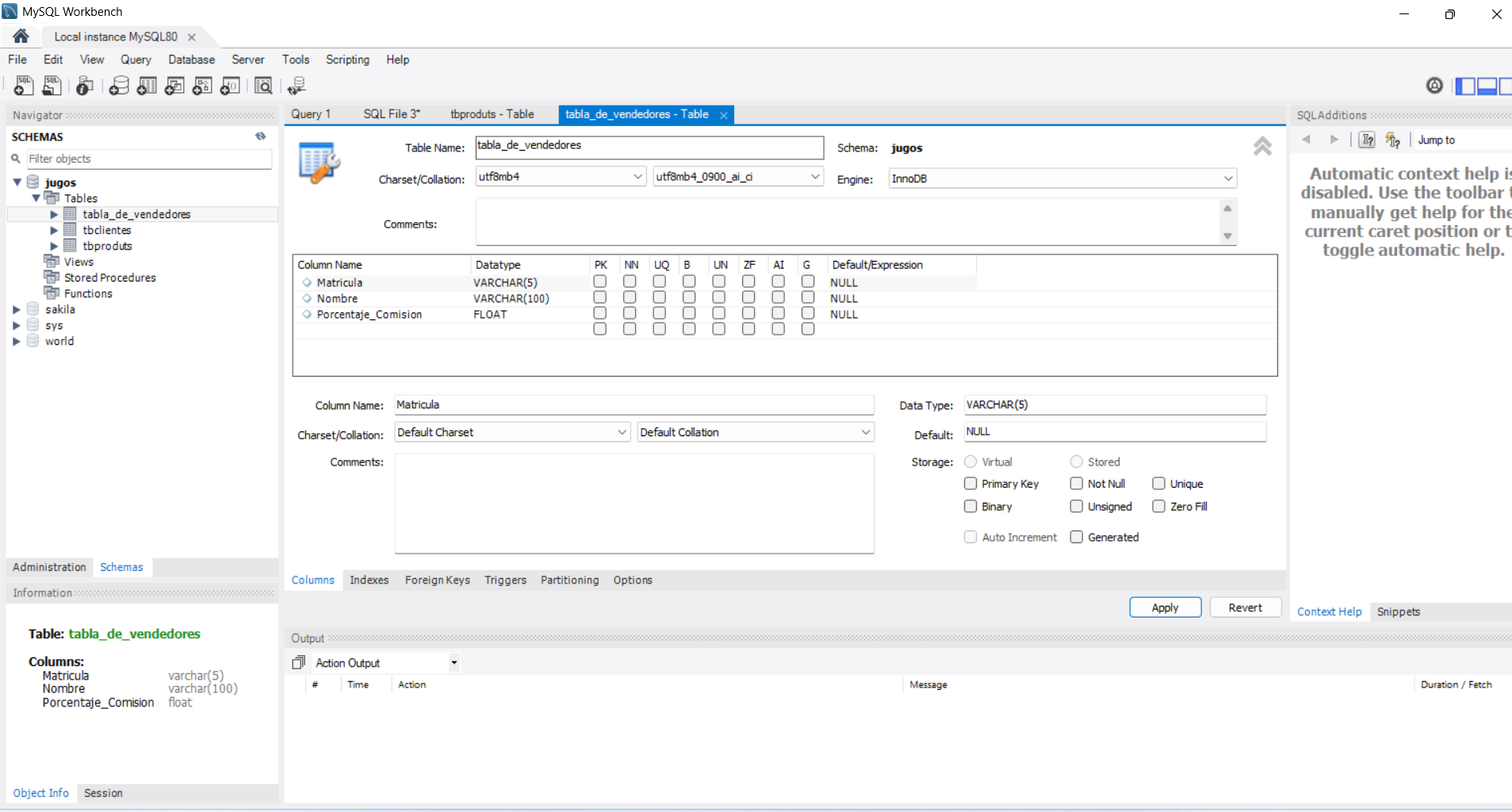This screenshot has height=812, width=1512.
Task: Toggle the bottom output panel icon
Action: (1487, 86)
